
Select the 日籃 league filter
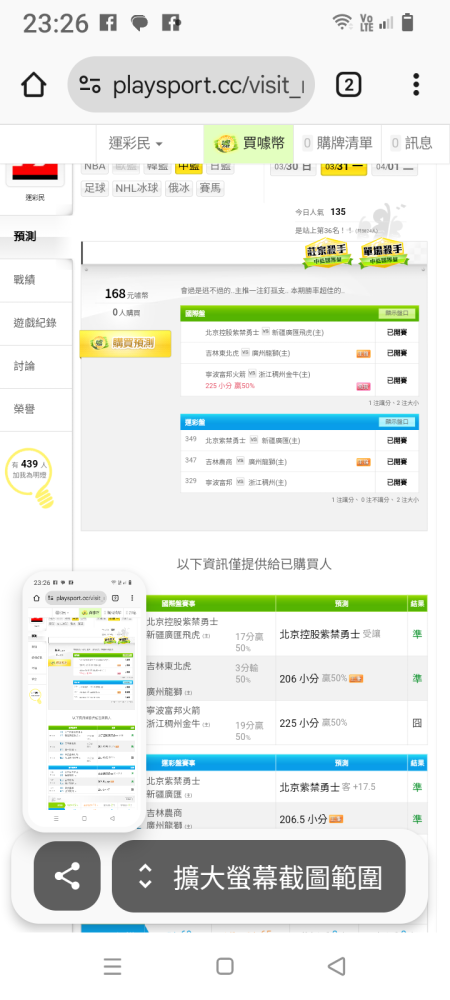tap(220, 166)
